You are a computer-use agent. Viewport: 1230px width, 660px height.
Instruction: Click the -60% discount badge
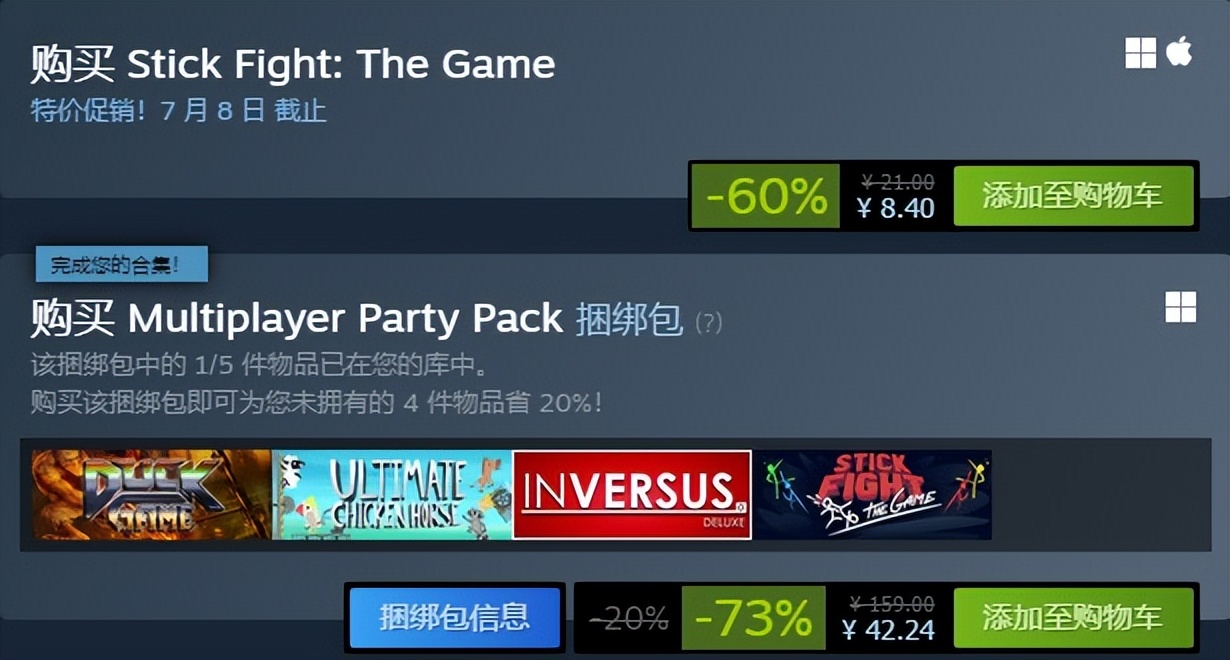pyautogui.click(x=766, y=196)
